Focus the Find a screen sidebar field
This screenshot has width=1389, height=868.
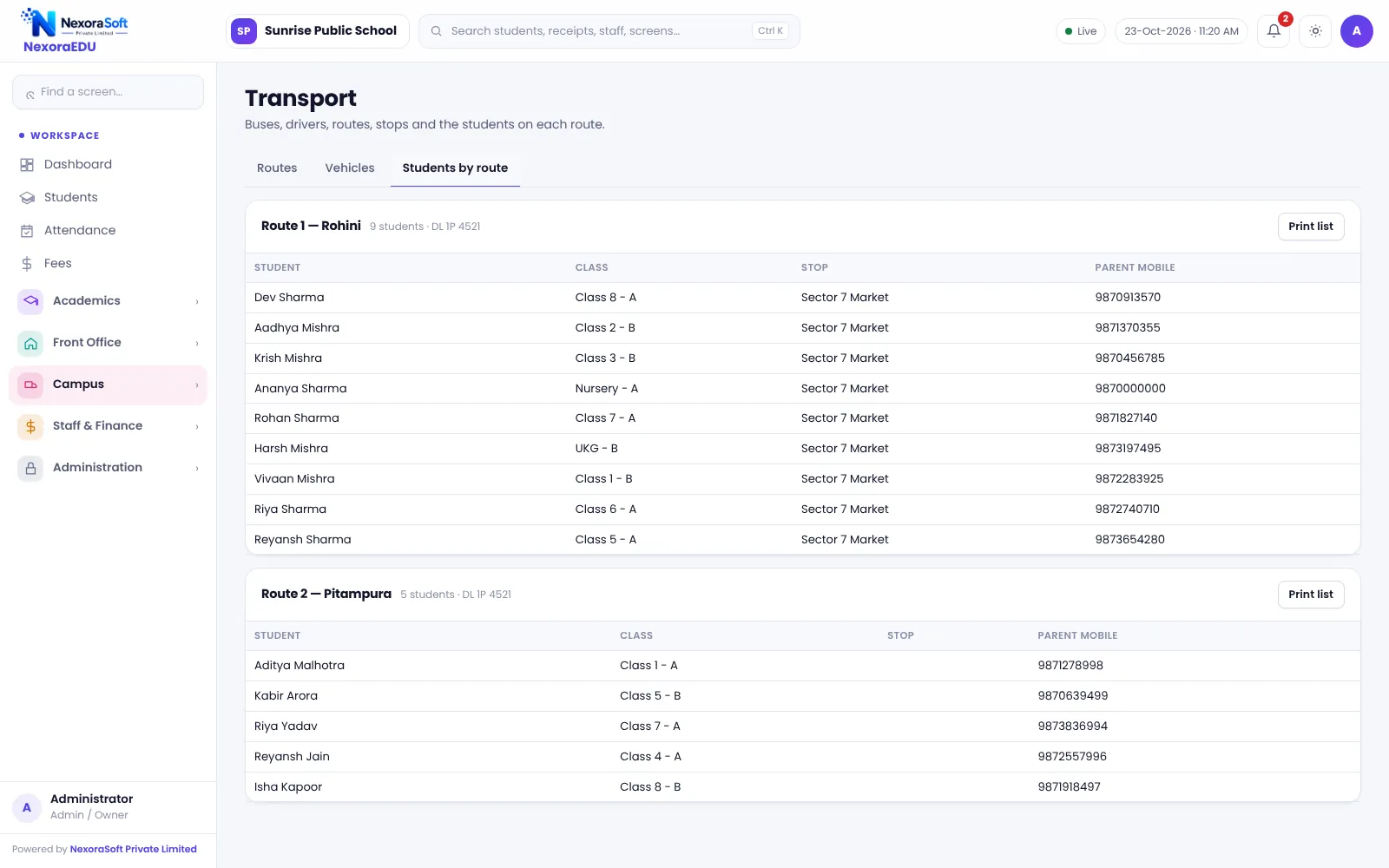[108, 92]
